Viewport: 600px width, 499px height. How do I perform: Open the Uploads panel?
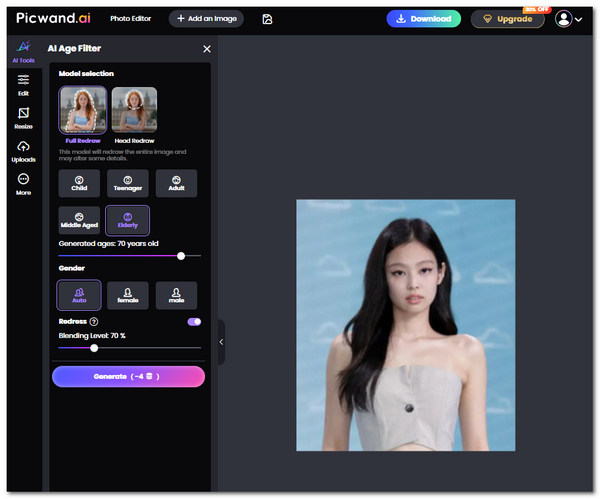[24, 151]
